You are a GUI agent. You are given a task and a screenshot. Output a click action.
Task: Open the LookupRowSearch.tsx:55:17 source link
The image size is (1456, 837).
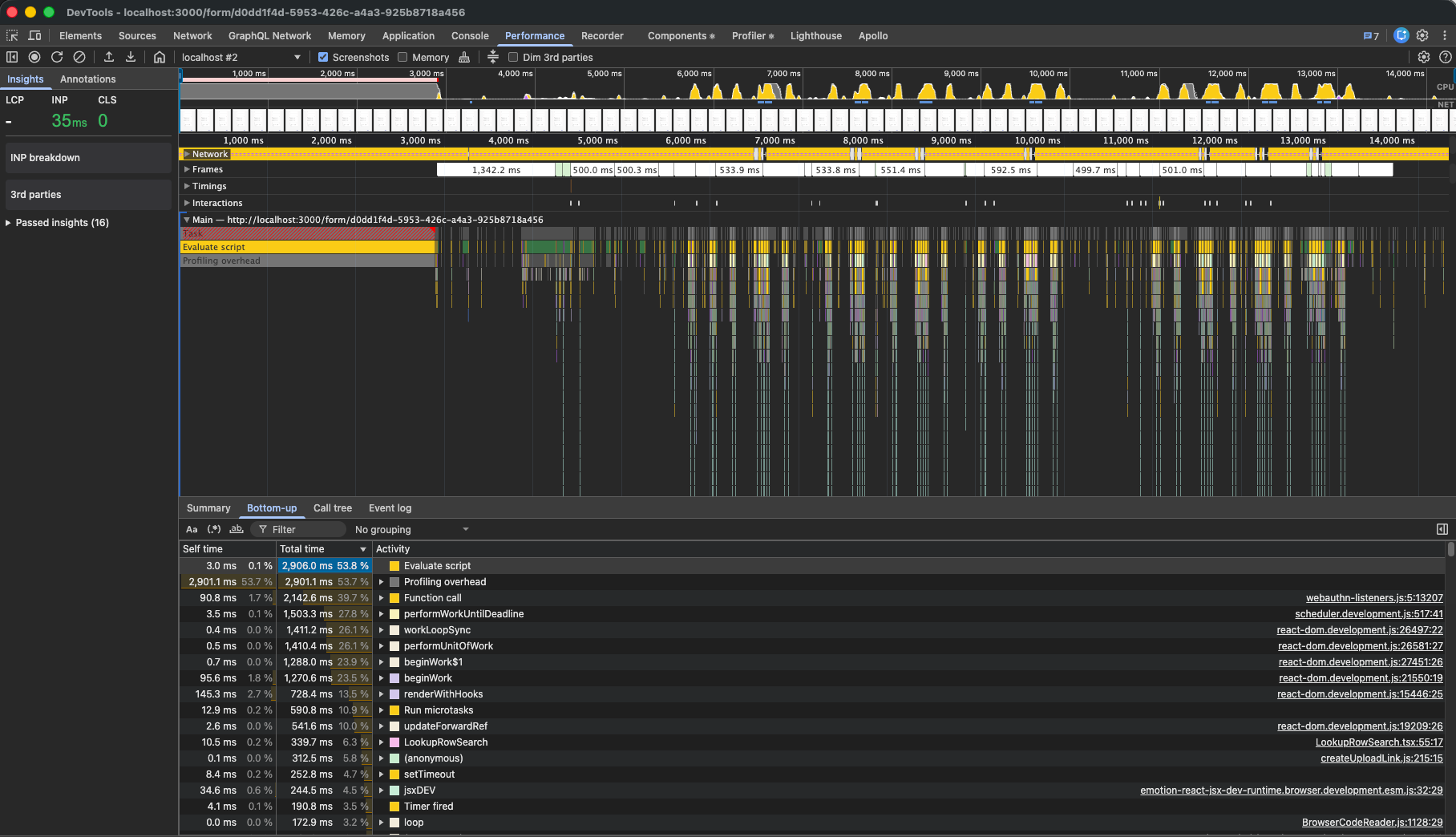(x=1378, y=742)
